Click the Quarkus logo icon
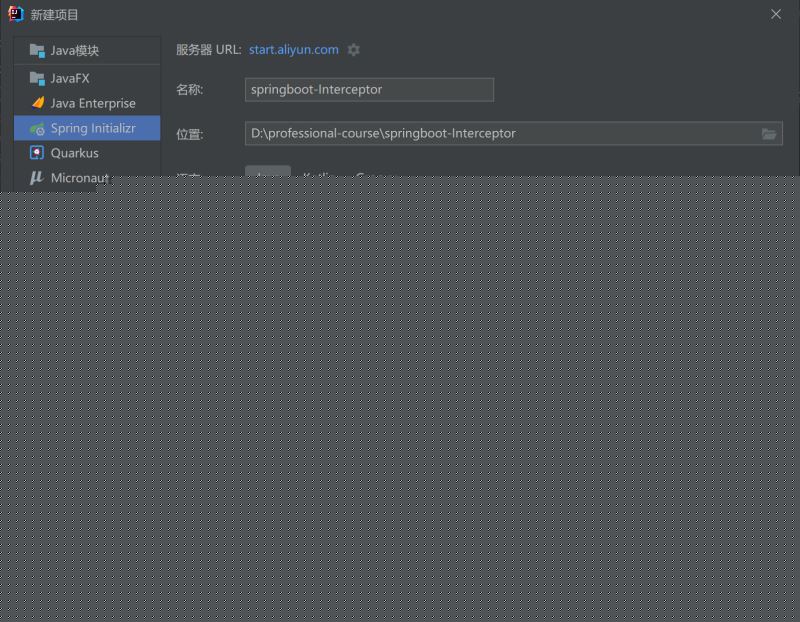This screenshot has width=800, height=622. click(37, 153)
